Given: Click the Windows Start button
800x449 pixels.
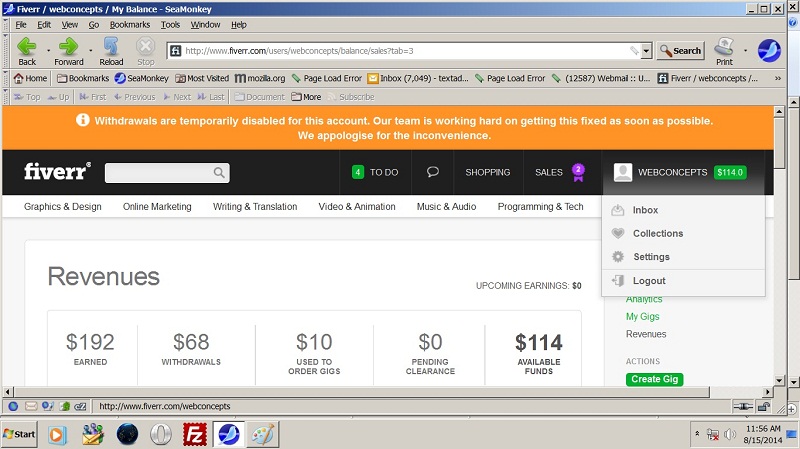Looking at the screenshot, I should click(19, 434).
